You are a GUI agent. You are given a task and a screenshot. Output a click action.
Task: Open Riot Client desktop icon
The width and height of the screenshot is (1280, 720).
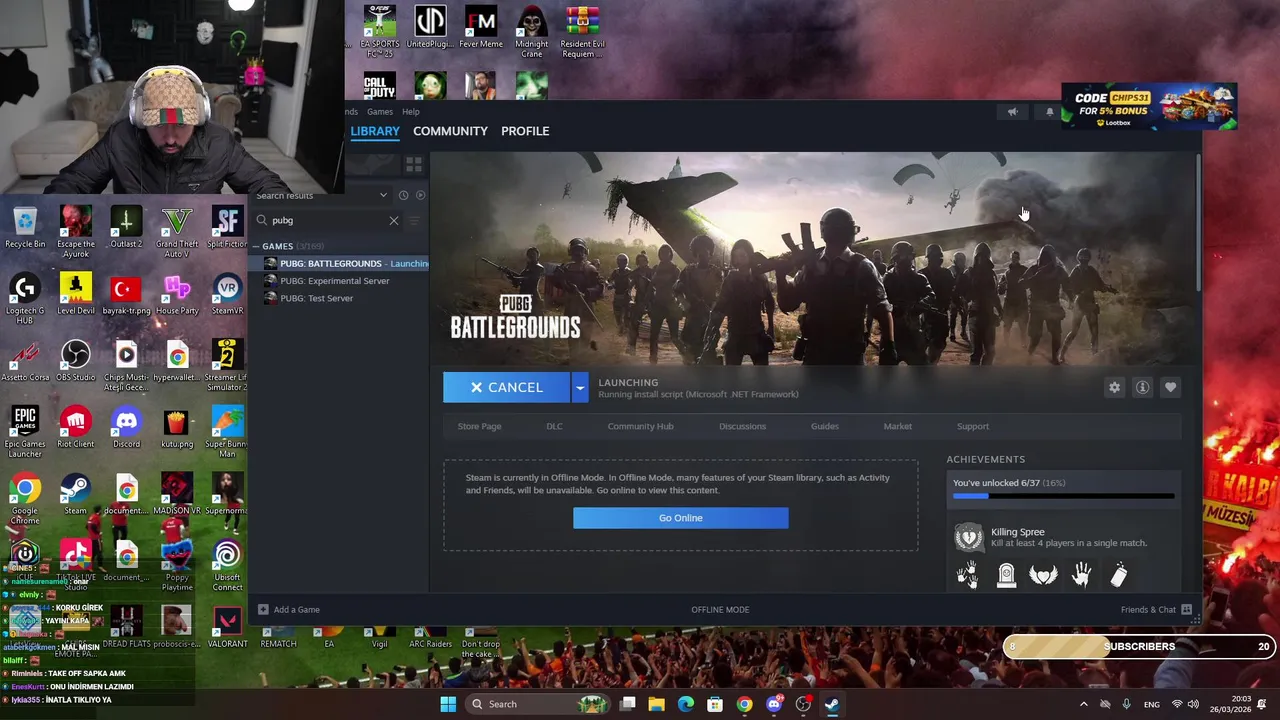tap(76, 427)
